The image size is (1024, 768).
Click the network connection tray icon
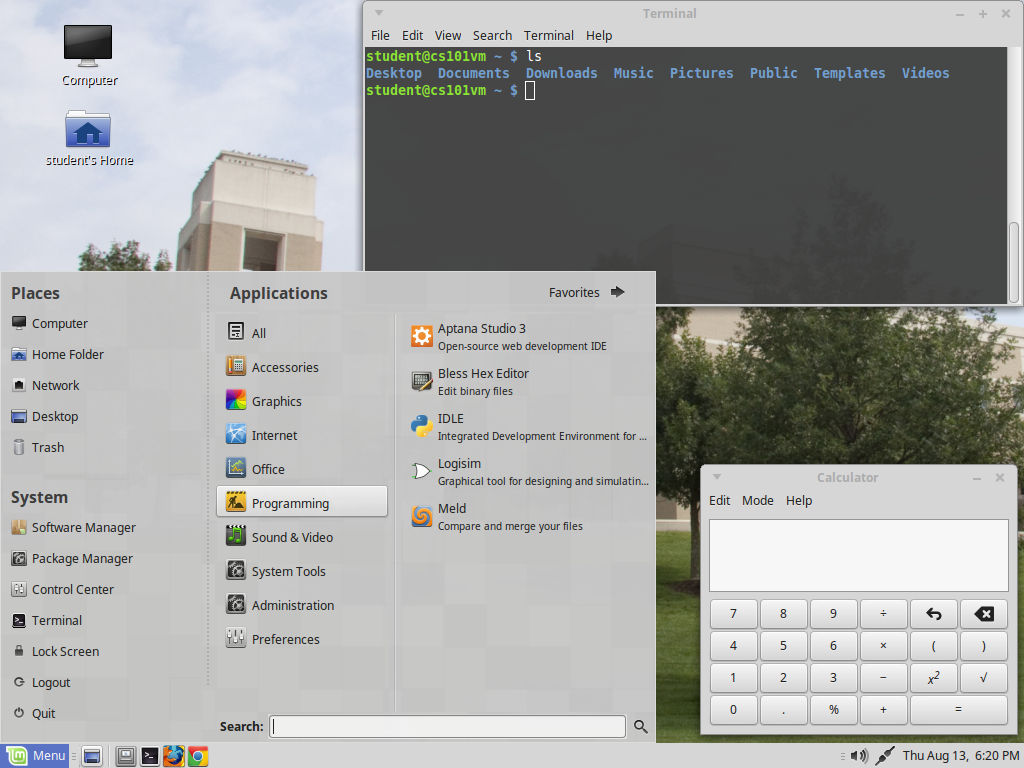tap(884, 756)
